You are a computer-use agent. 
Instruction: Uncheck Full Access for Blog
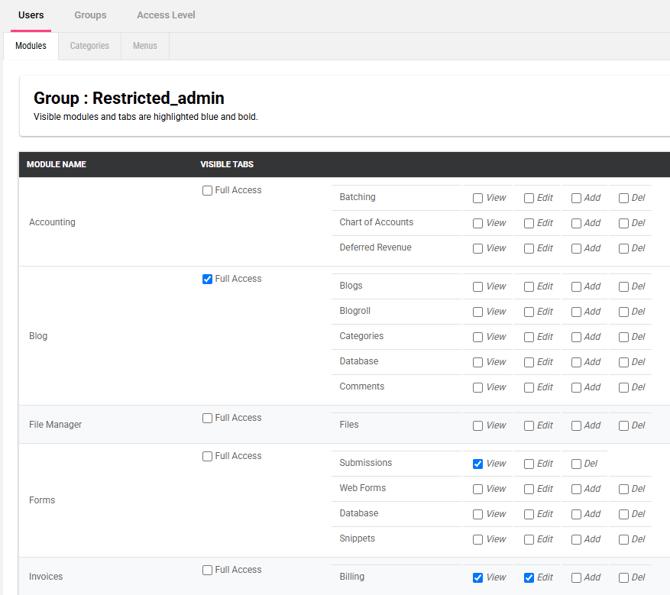[208, 280]
